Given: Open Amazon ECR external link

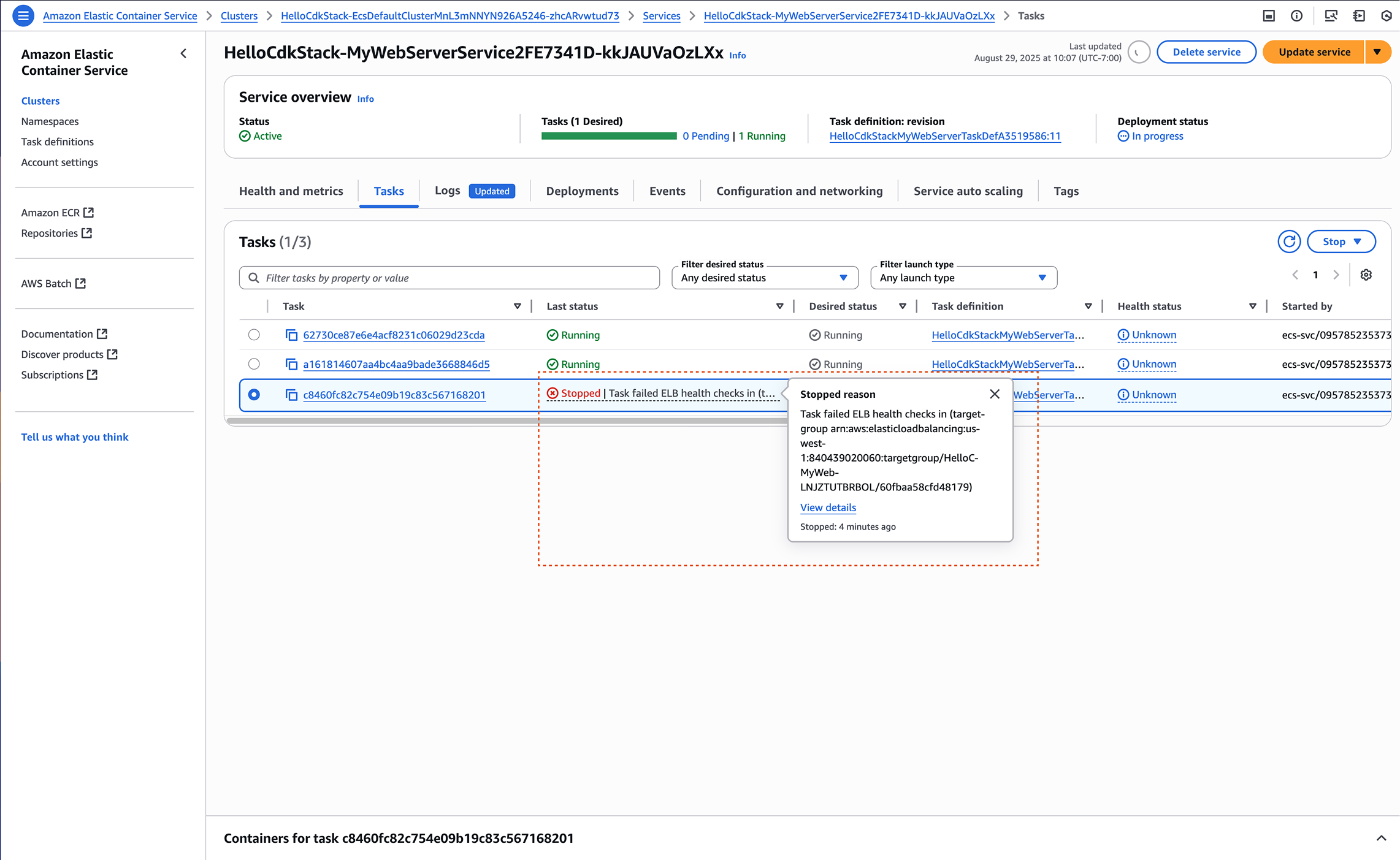Looking at the screenshot, I should 57,213.
